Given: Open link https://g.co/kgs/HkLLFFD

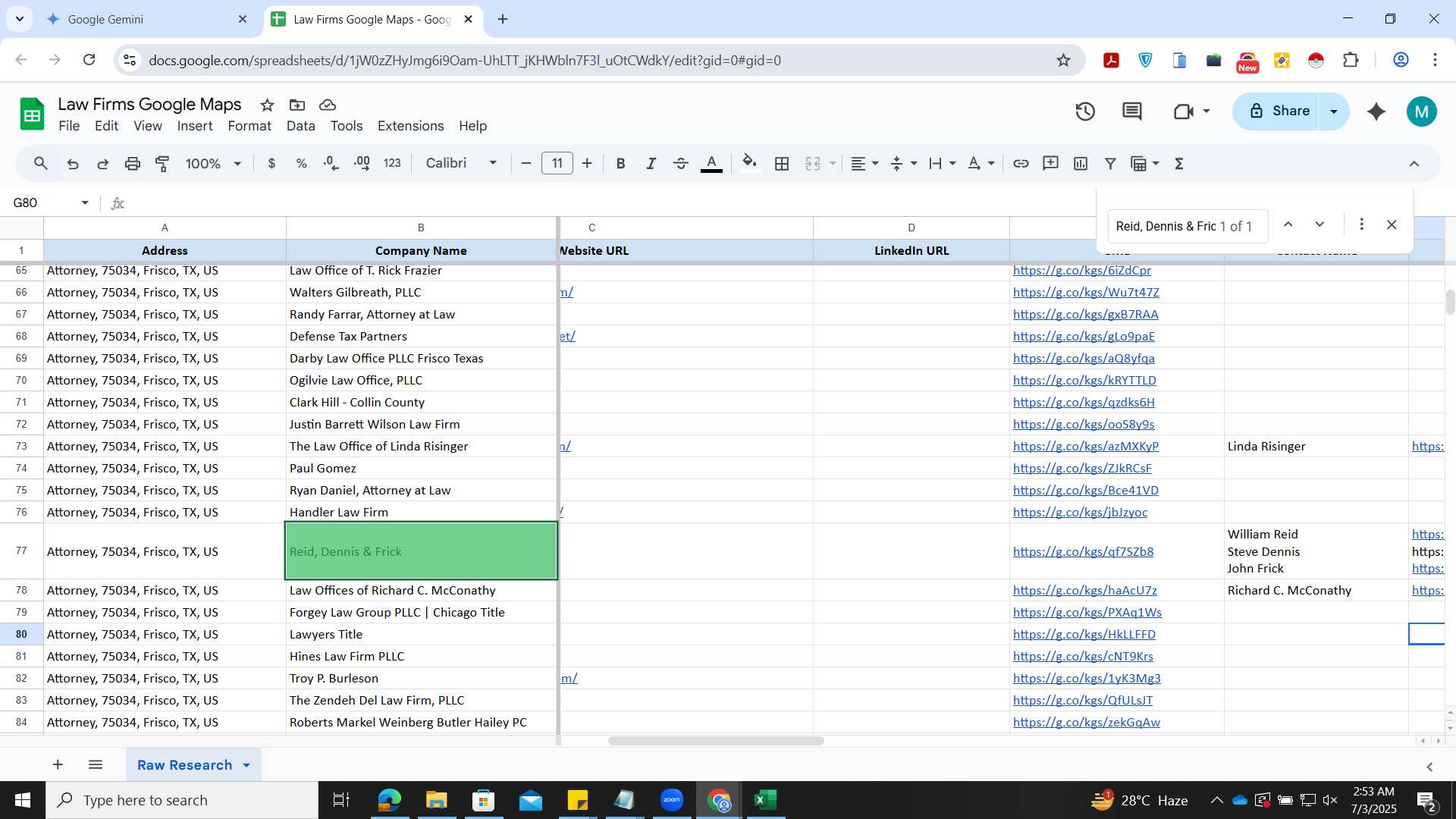Looking at the screenshot, I should (1084, 634).
